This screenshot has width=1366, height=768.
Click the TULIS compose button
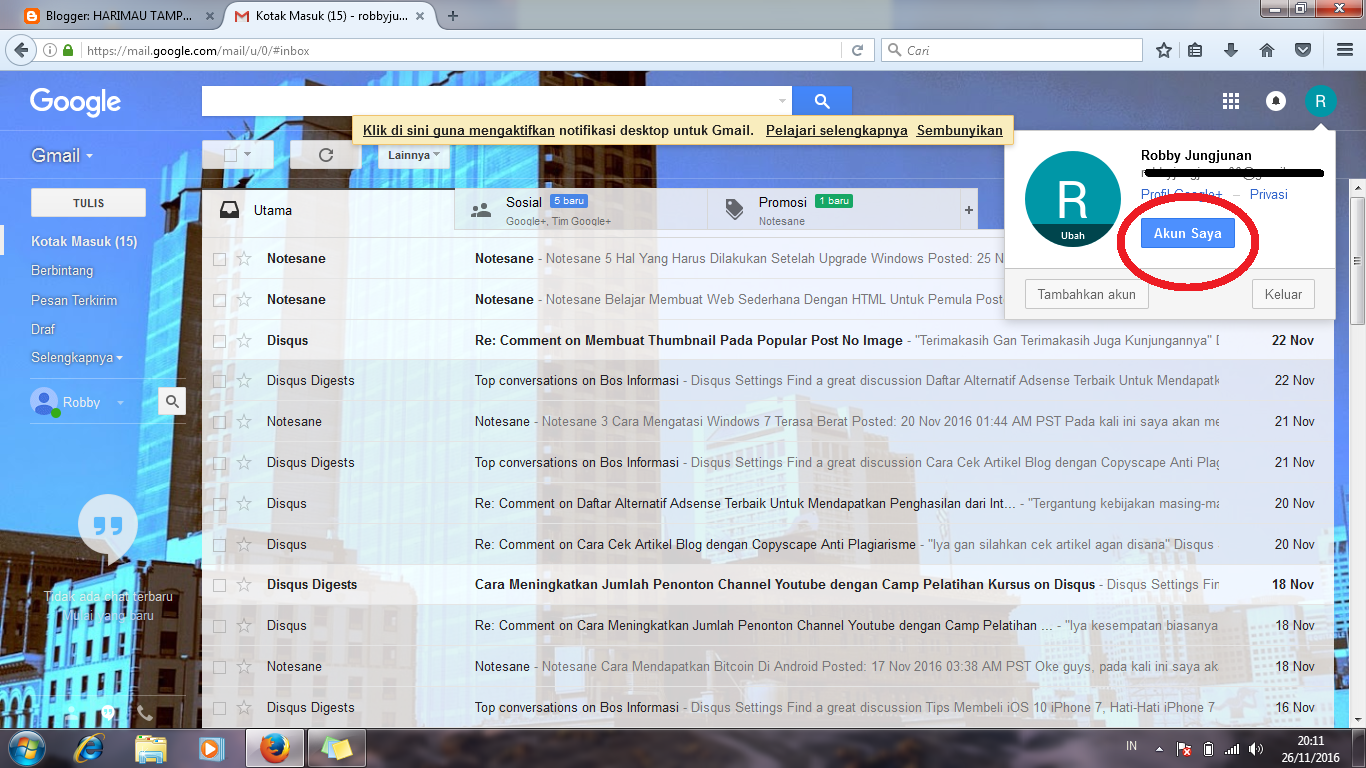click(x=89, y=203)
